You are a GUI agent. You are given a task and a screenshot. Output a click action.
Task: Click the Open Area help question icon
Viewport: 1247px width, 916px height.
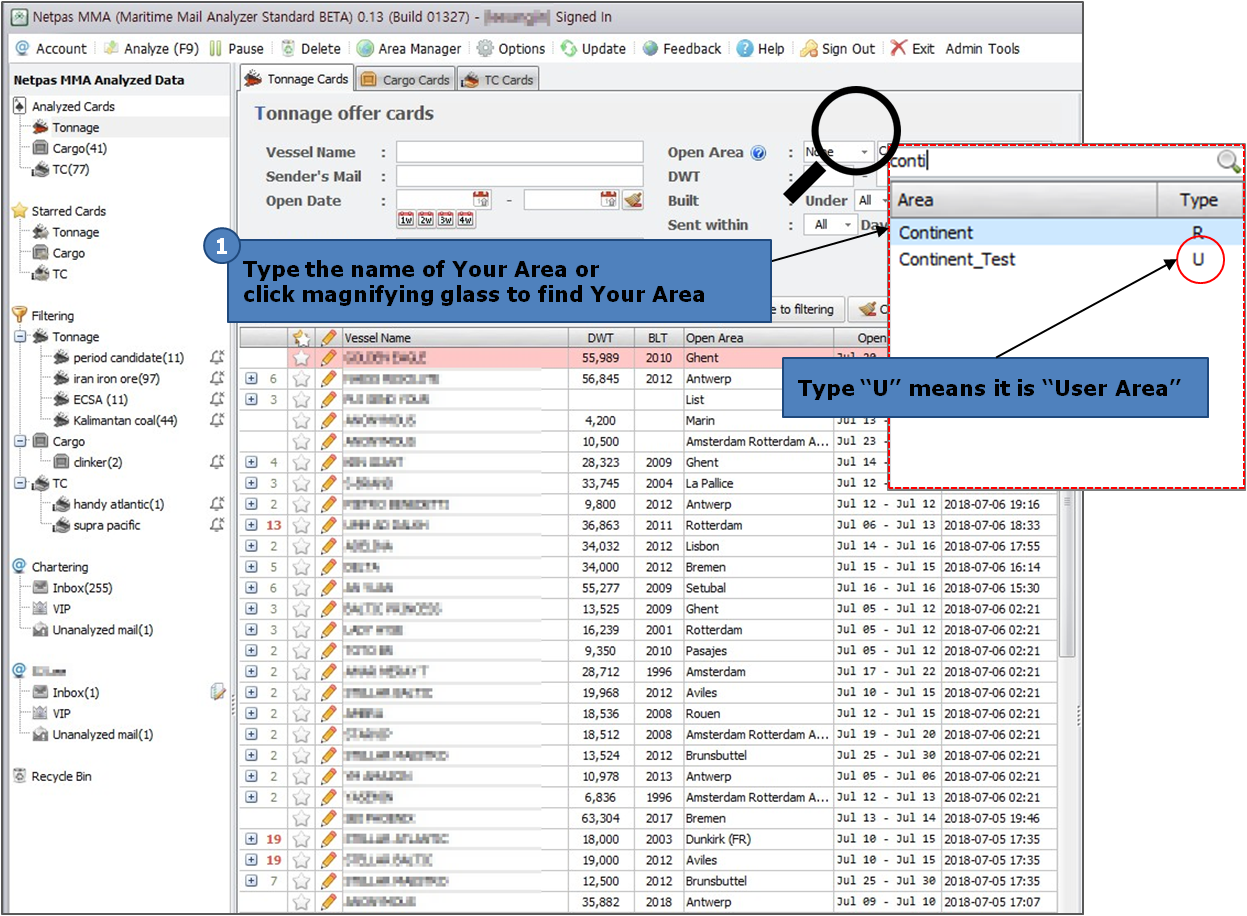(758, 153)
